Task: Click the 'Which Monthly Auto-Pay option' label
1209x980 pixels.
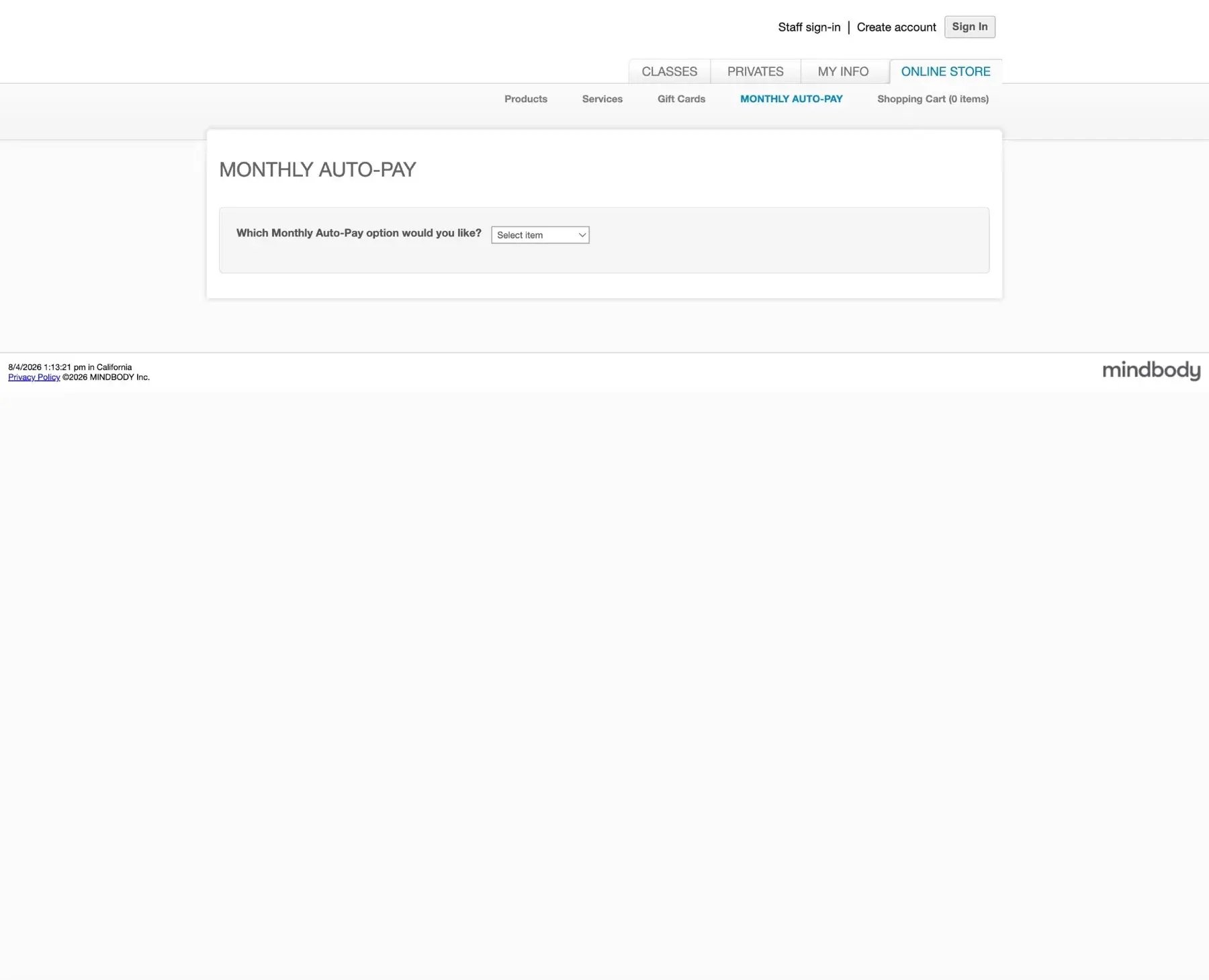Action: coord(359,233)
